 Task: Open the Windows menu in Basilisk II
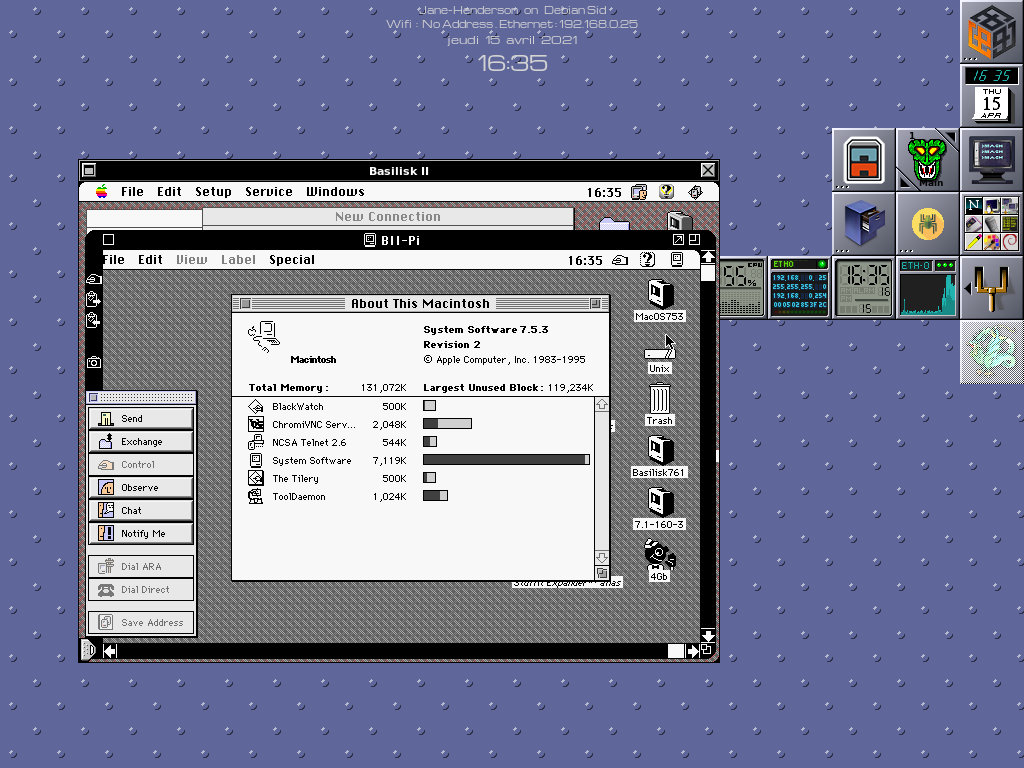[335, 191]
